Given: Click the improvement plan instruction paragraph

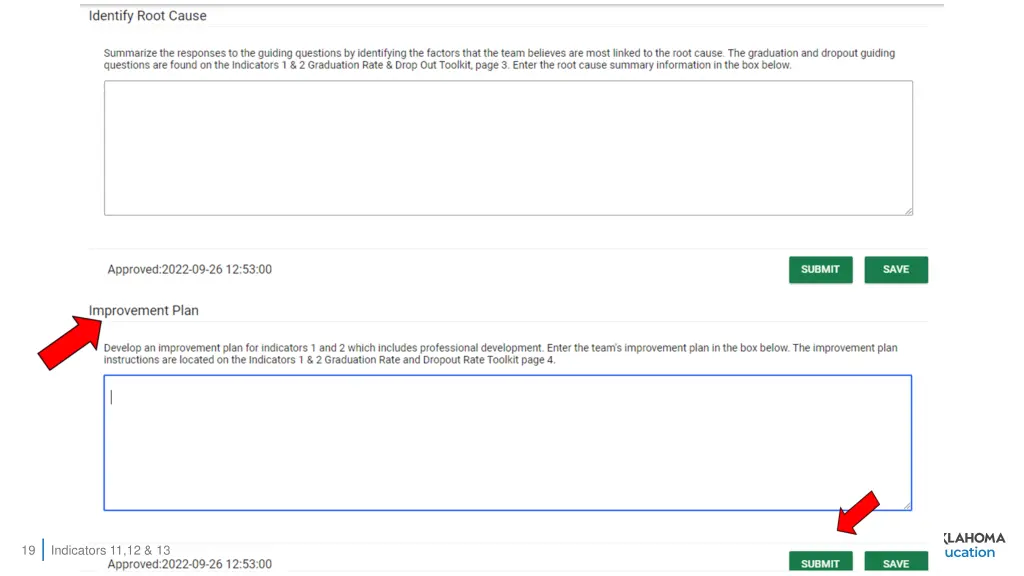Looking at the screenshot, I should 500,353.
